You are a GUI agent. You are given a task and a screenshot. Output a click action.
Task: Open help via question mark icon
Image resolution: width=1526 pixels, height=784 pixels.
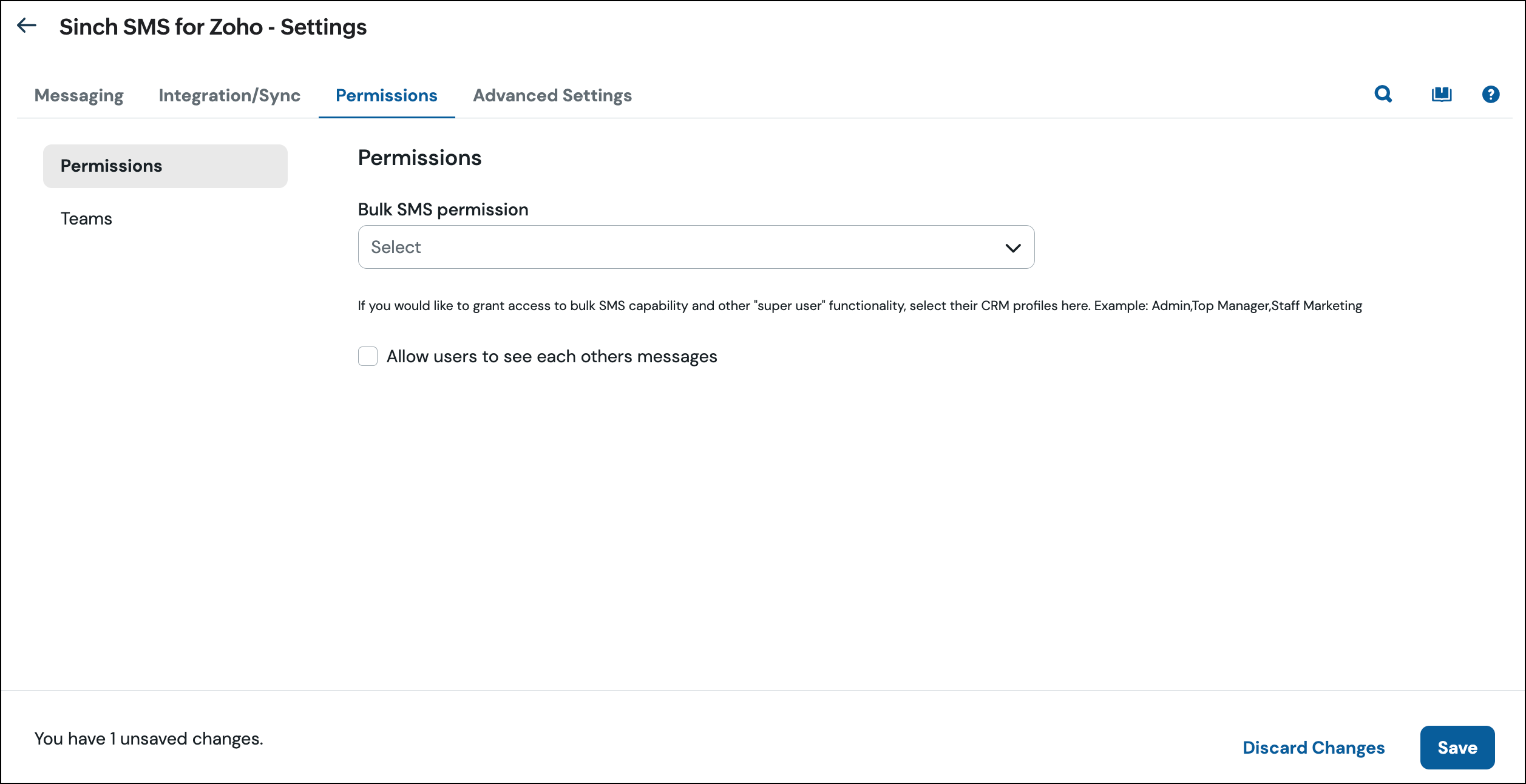click(1491, 94)
